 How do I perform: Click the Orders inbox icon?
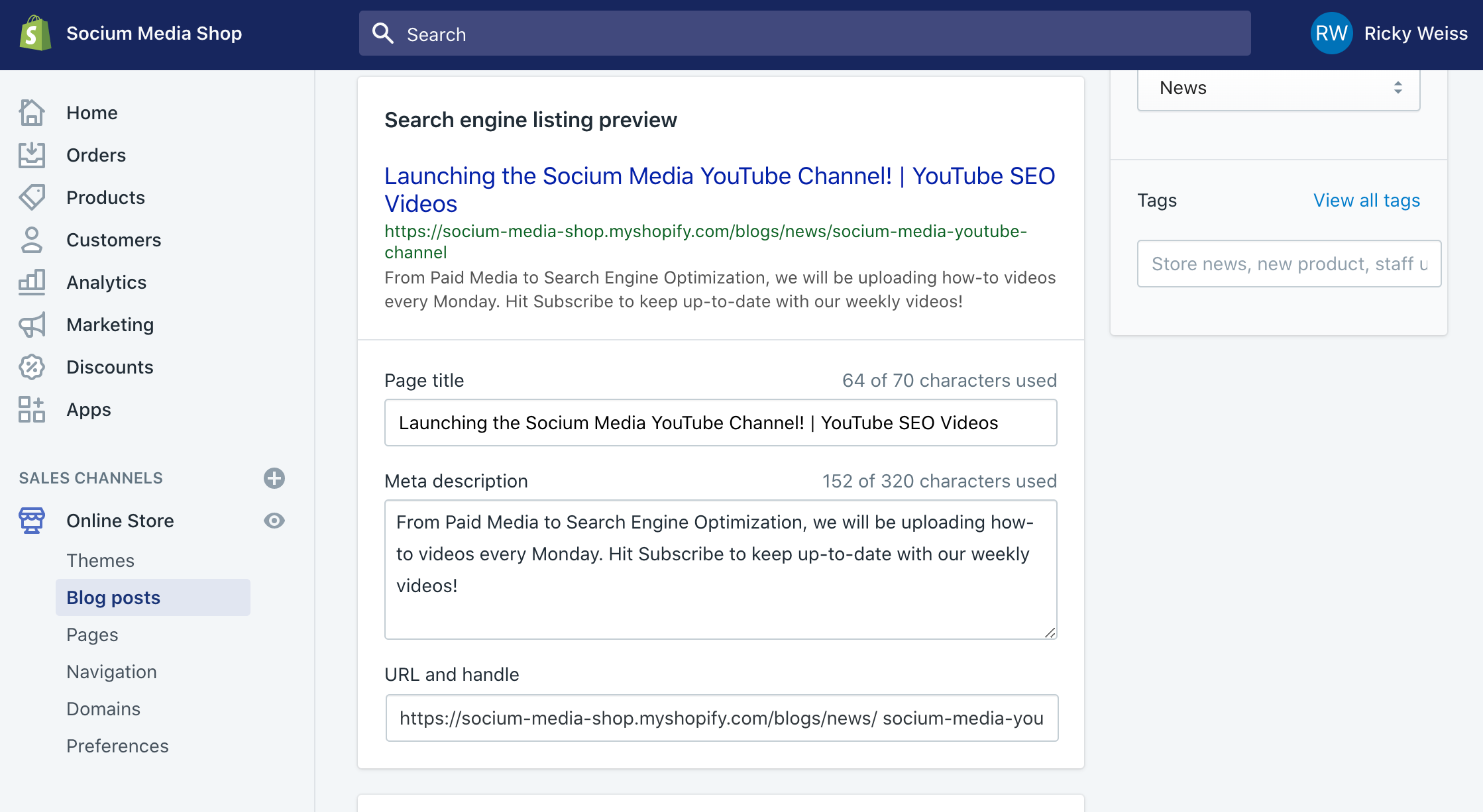[32, 155]
